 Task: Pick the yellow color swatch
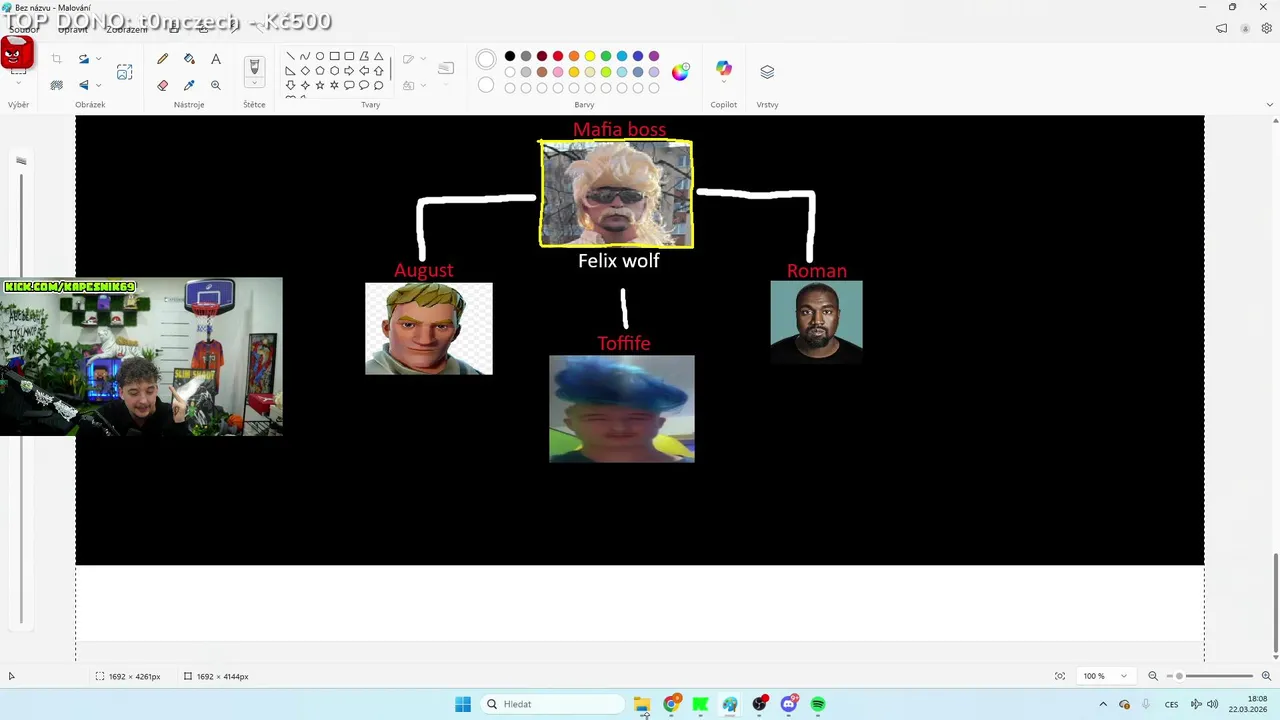[x=590, y=56]
